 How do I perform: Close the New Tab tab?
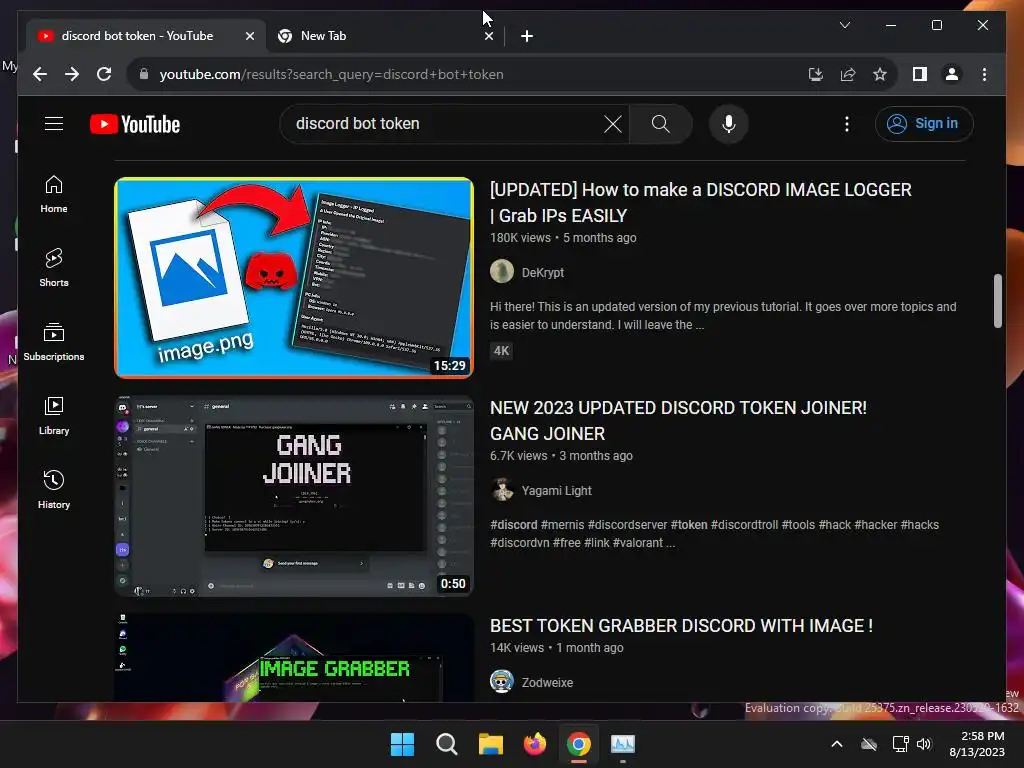point(488,36)
